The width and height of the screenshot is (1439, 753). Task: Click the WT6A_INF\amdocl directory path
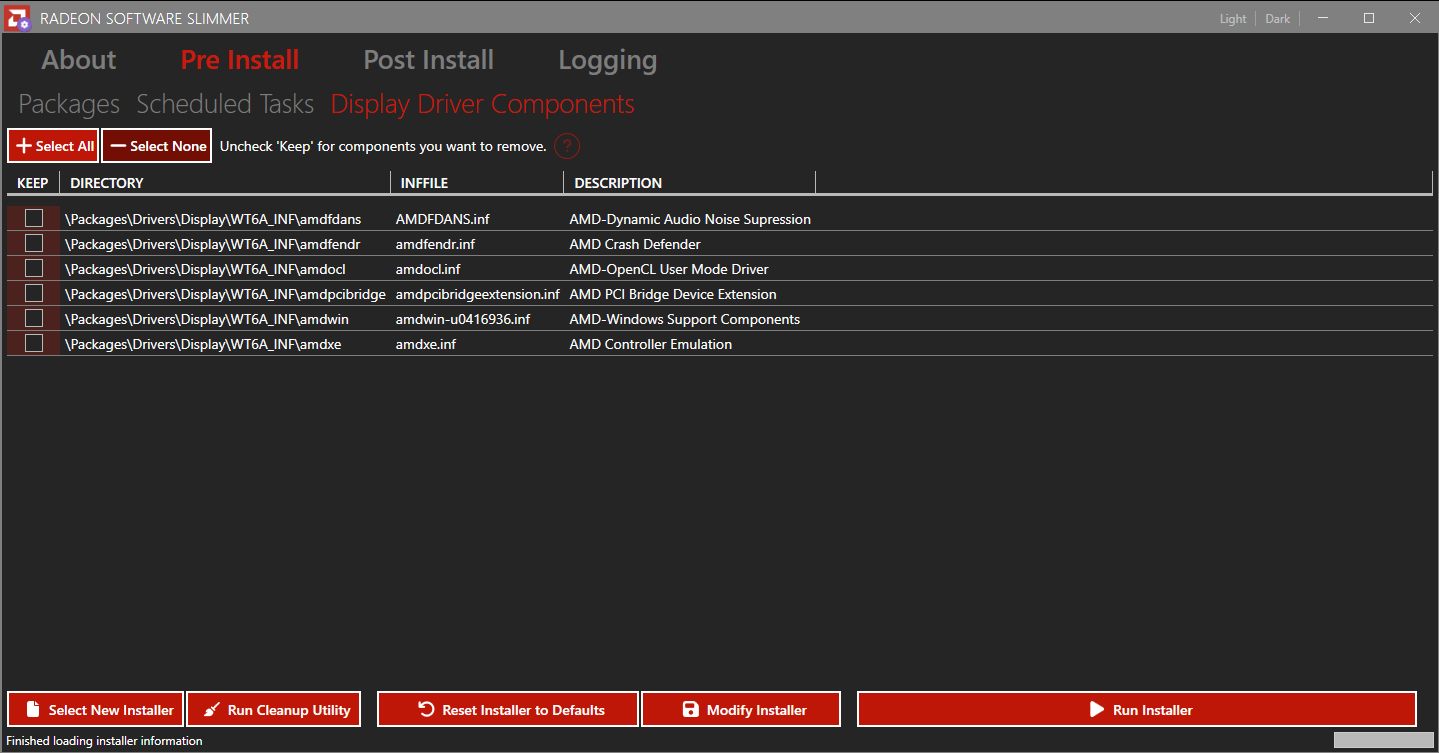[x=205, y=269]
